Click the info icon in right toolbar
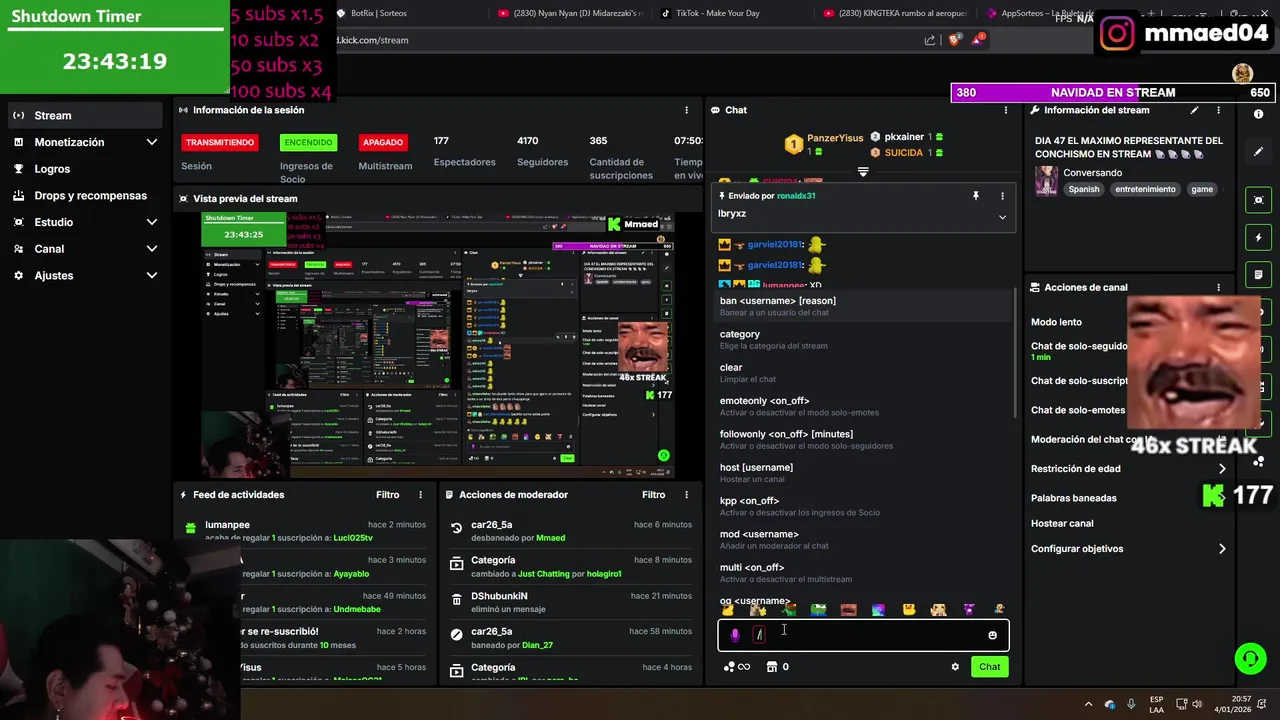The height and width of the screenshot is (720, 1280). (1258, 114)
